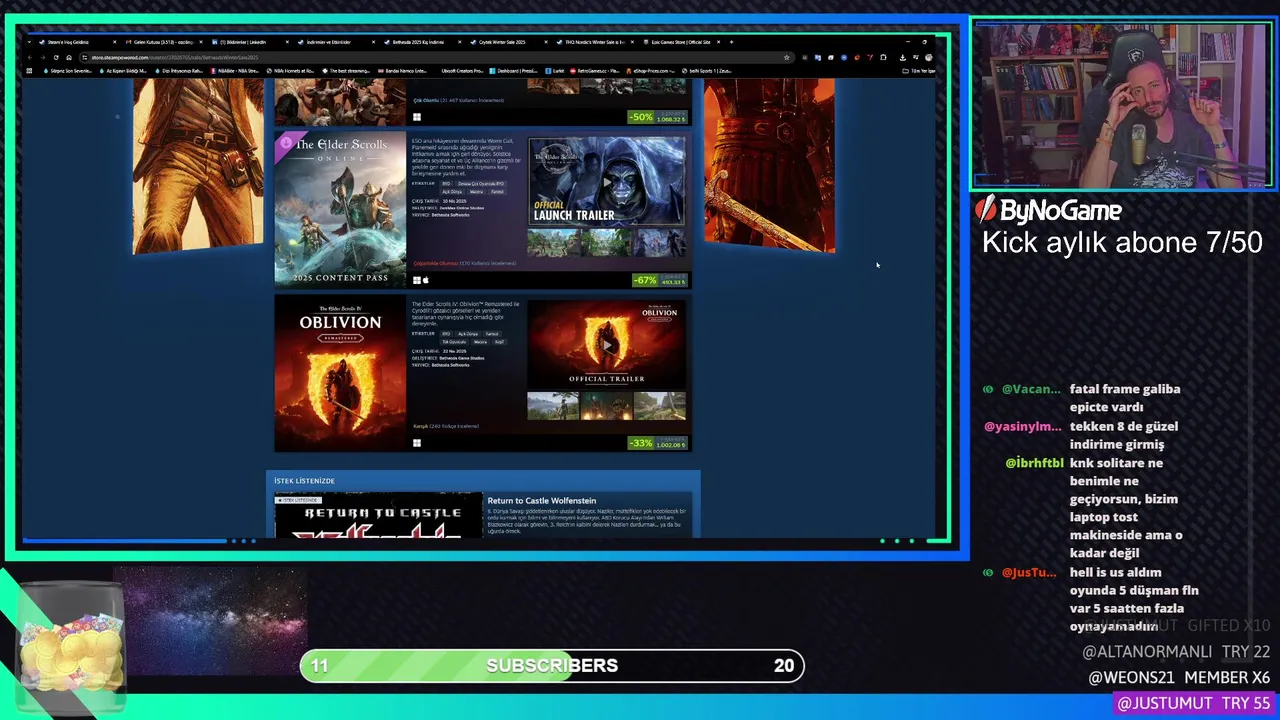The width and height of the screenshot is (1280, 720).
Task: Open Return to Castle Wolfenstein banner image
Action: click(x=378, y=515)
